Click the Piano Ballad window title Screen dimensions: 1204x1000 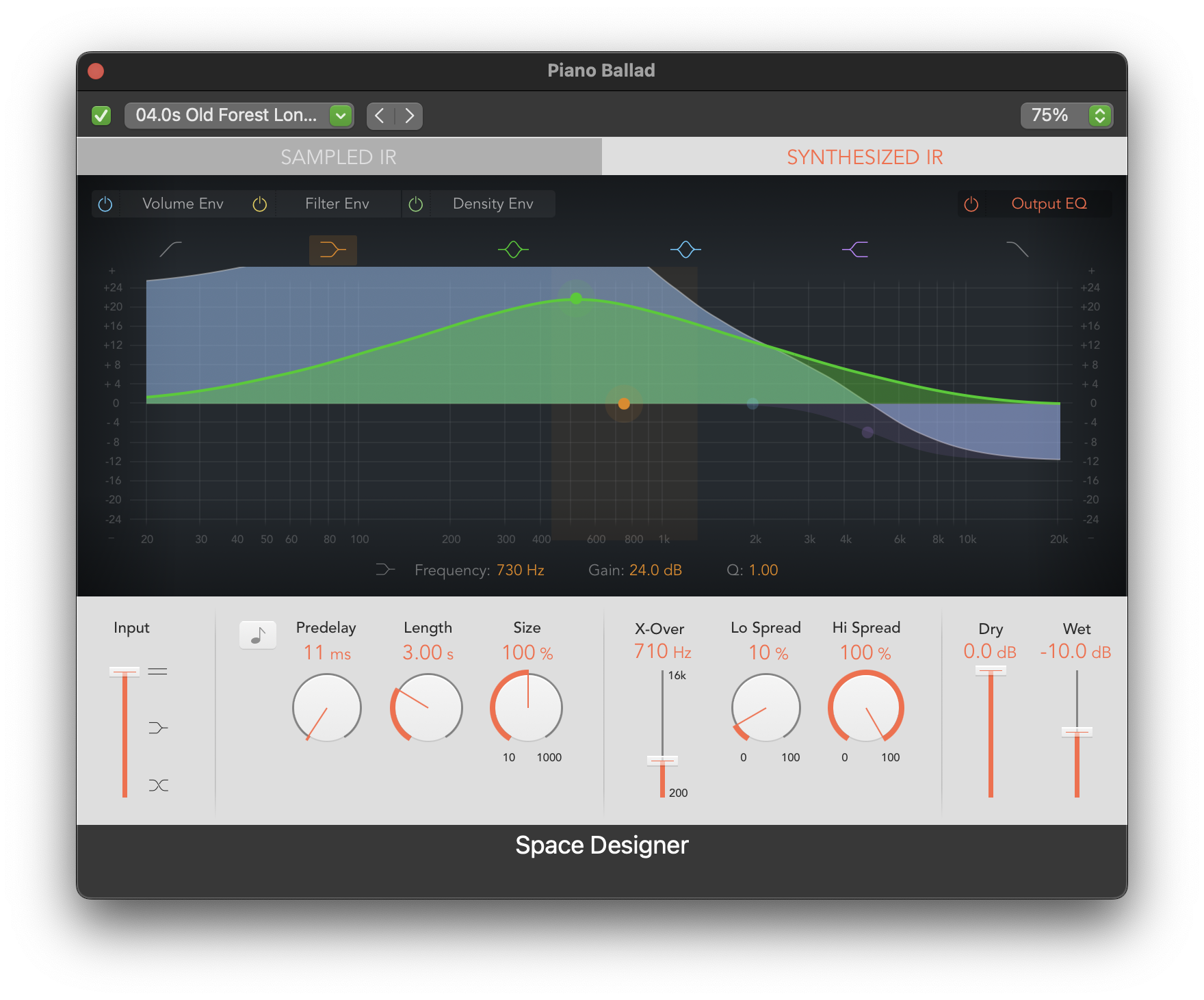coord(601,70)
